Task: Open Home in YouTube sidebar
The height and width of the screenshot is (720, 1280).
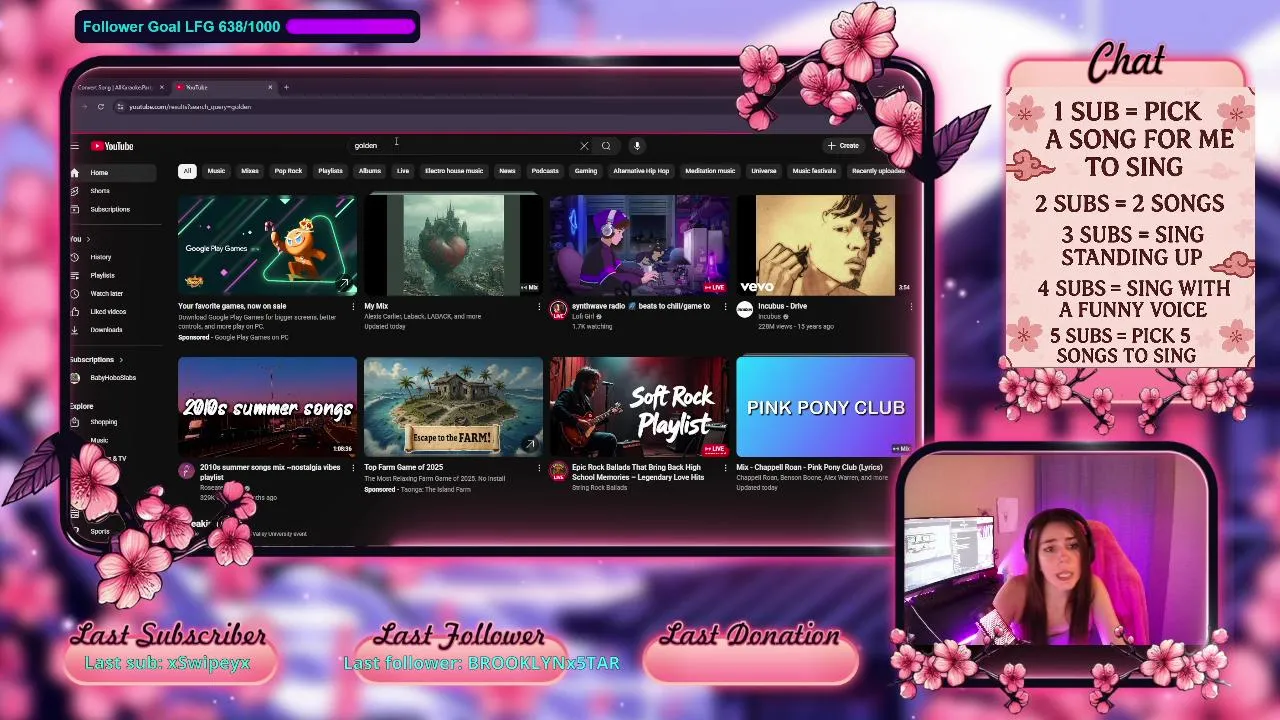Action: pos(113,172)
